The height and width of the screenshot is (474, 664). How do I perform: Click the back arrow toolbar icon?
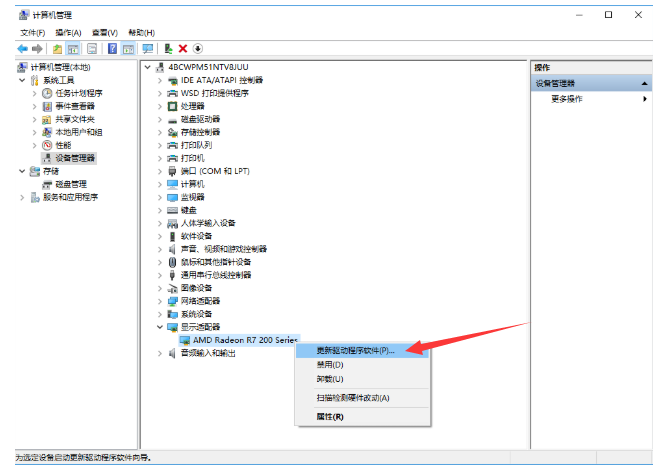coord(22,48)
